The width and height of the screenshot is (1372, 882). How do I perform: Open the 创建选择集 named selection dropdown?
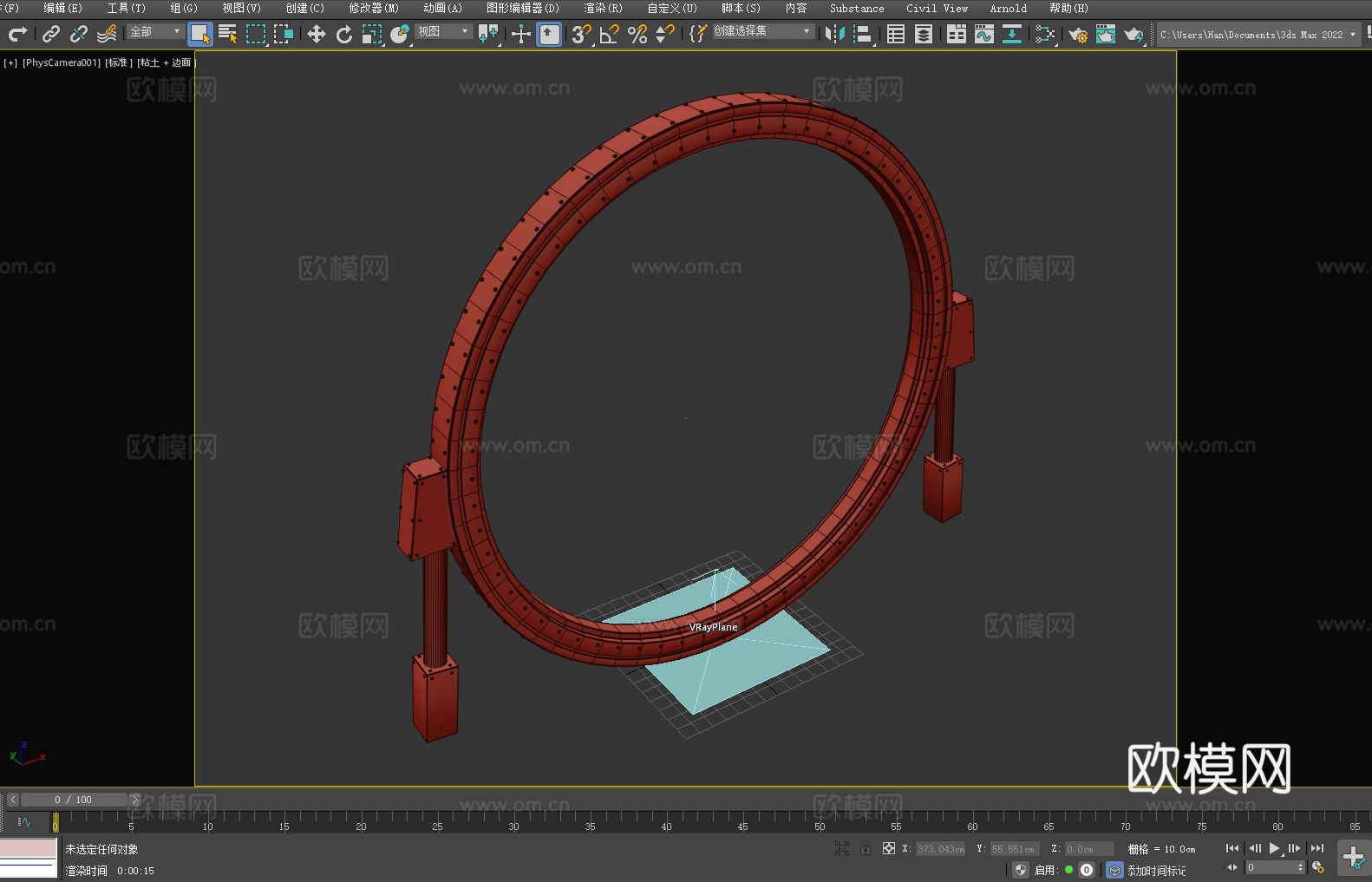click(x=763, y=31)
